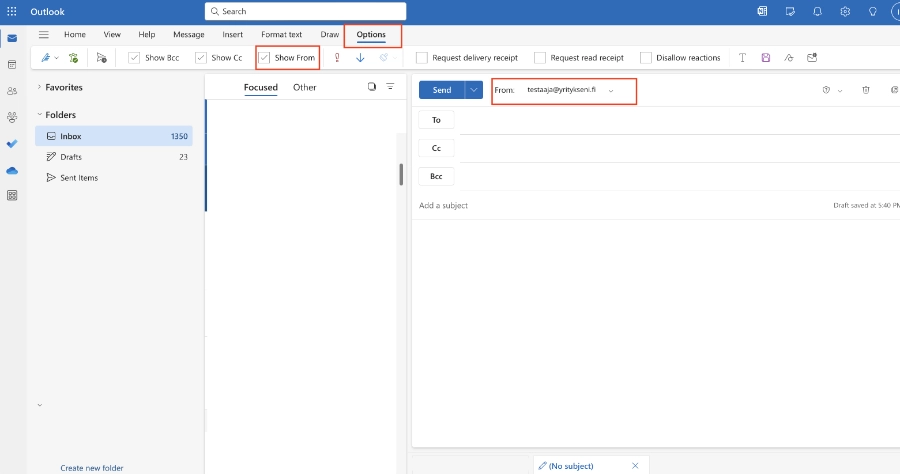Viewport: 900px width, 474px height.
Task: Click the Search box
Action: (305, 11)
